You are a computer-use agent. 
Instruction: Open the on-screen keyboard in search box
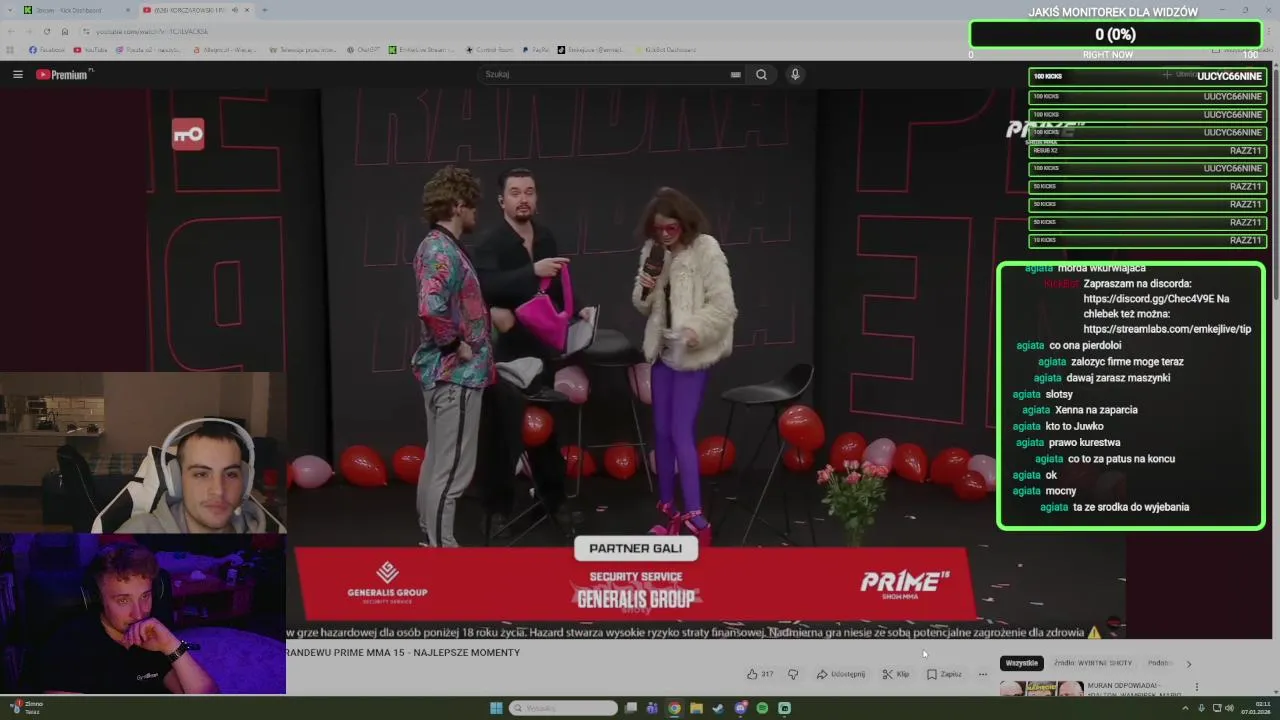pyautogui.click(x=735, y=74)
